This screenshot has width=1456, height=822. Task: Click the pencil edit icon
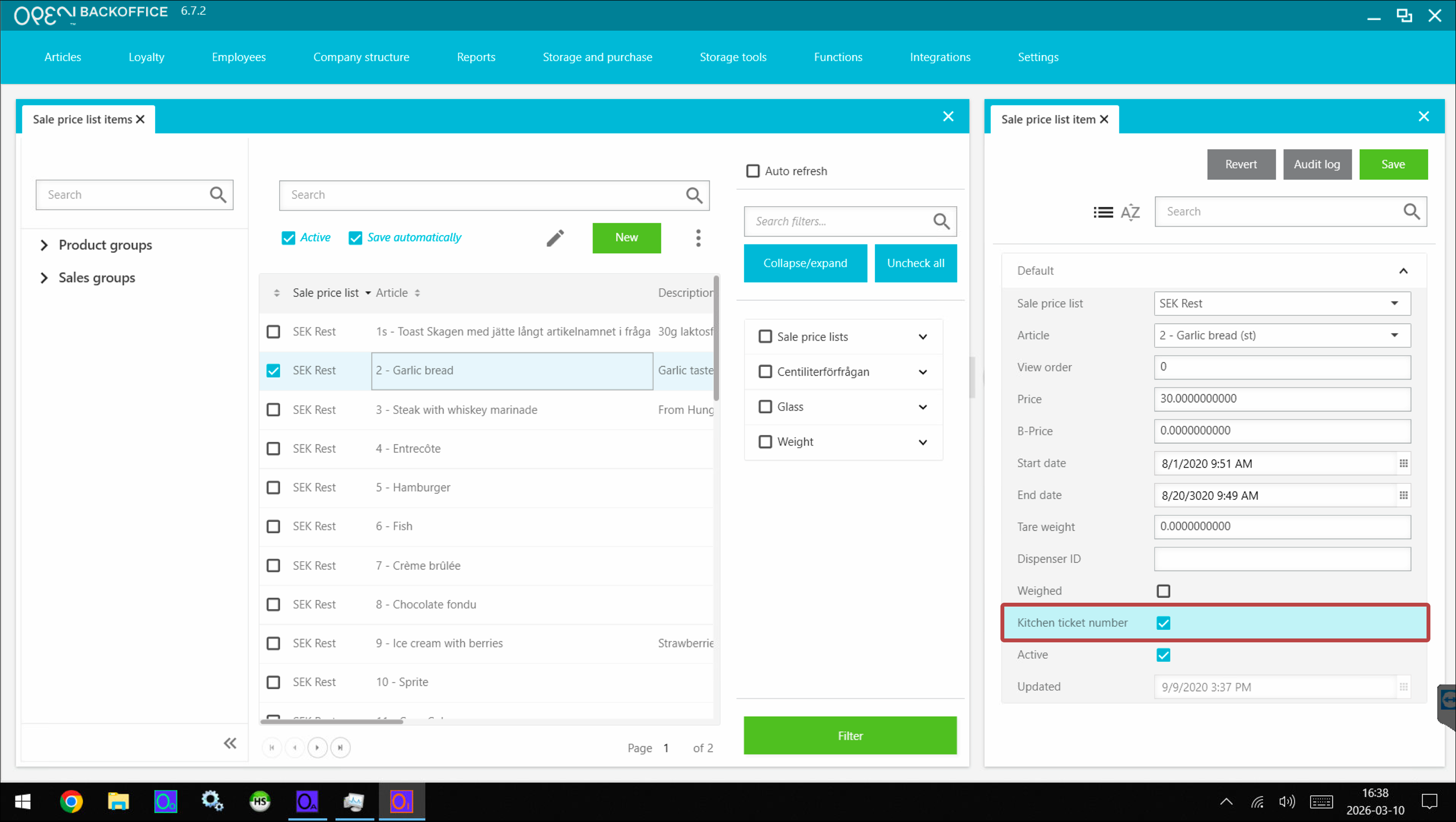[555, 238]
